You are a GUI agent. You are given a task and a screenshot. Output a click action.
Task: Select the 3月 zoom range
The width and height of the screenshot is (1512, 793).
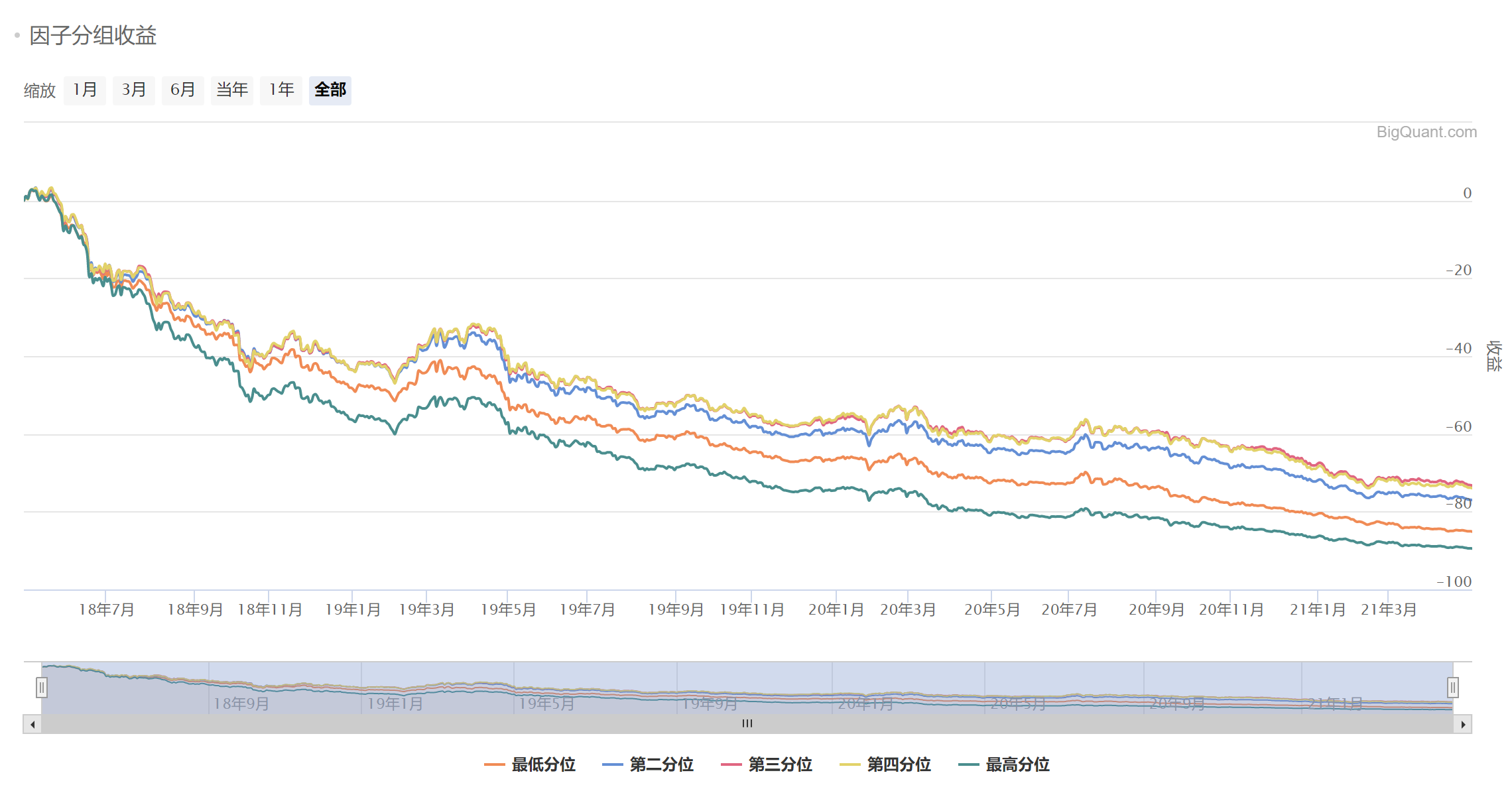(133, 90)
